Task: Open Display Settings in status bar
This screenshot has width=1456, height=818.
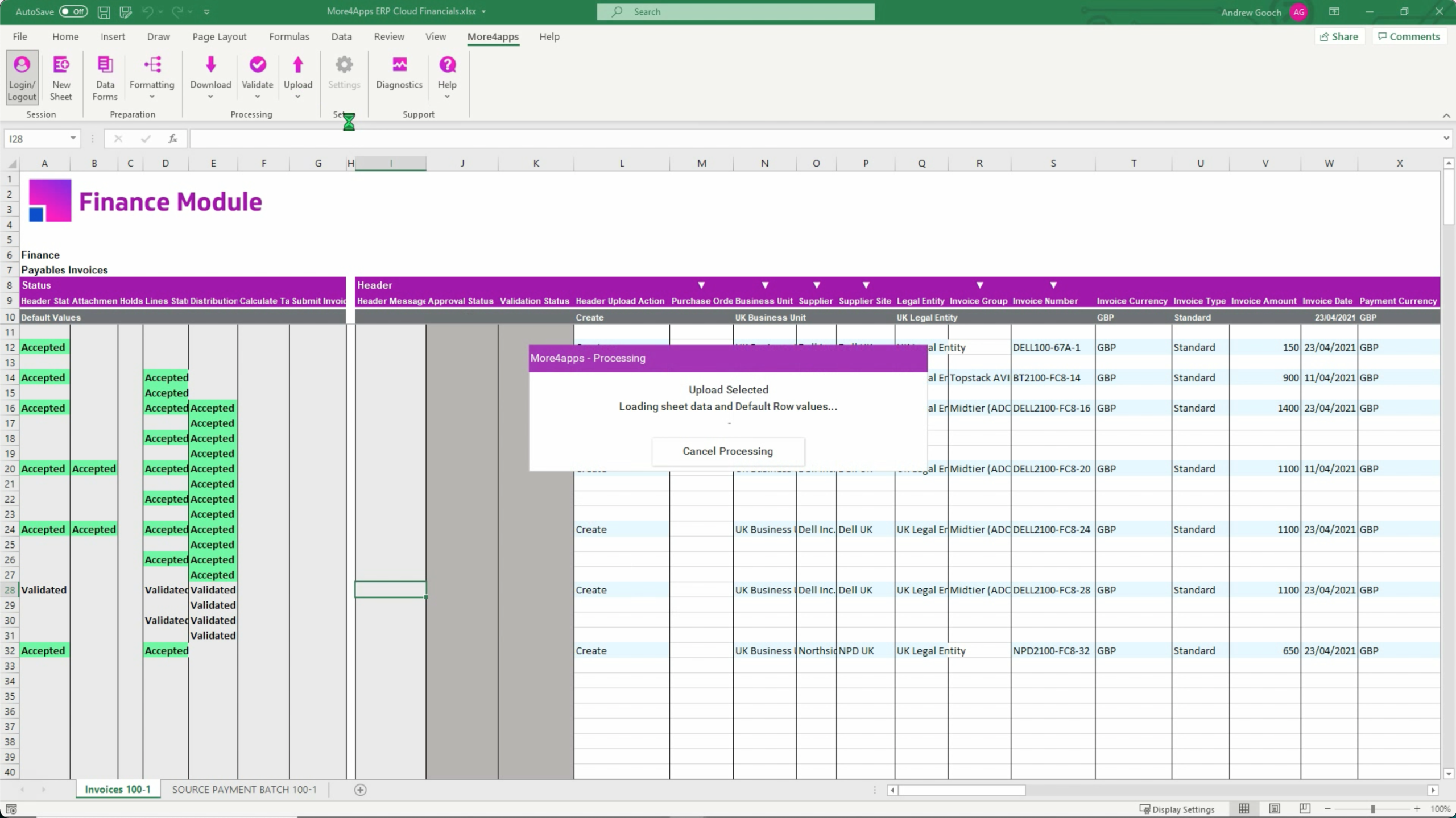Action: (1177, 808)
